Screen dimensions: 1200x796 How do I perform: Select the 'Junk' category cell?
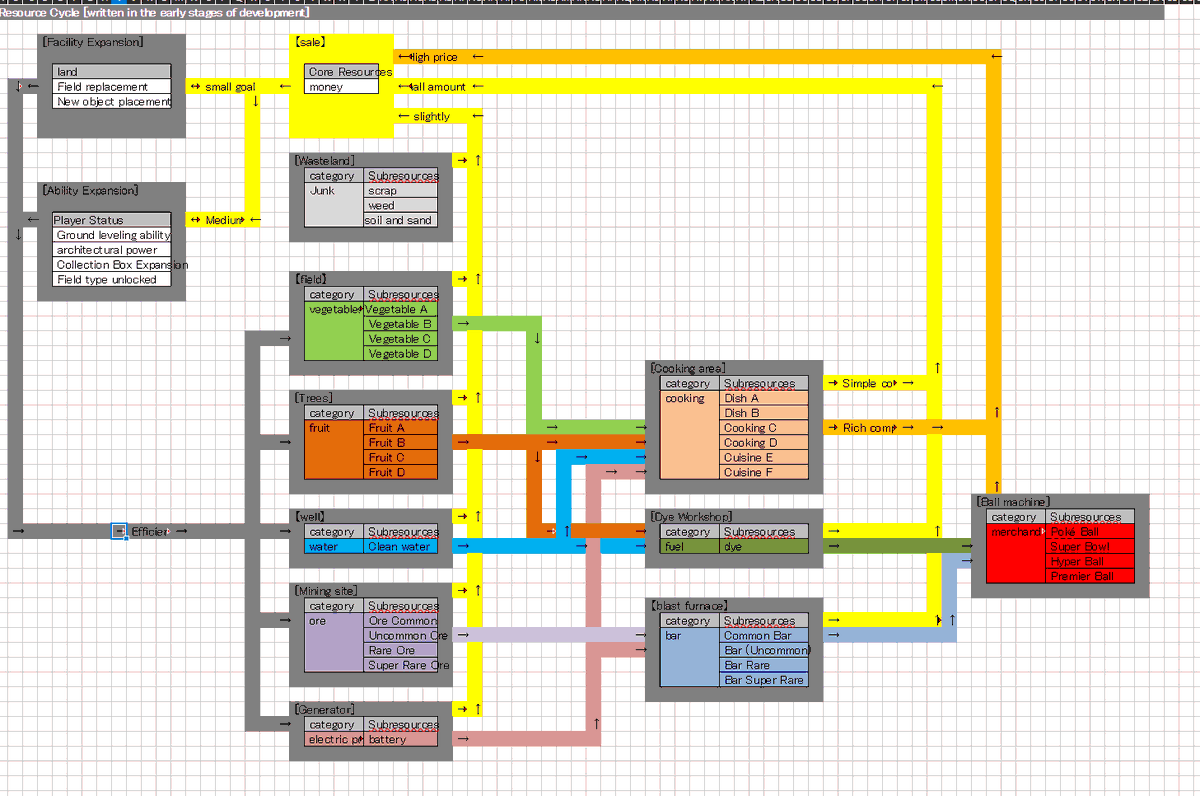[x=333, y=205]
